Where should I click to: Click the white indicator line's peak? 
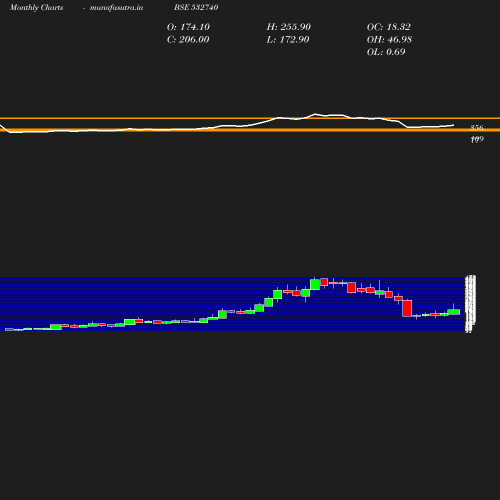pyautogui.click(x=315, y=114)
